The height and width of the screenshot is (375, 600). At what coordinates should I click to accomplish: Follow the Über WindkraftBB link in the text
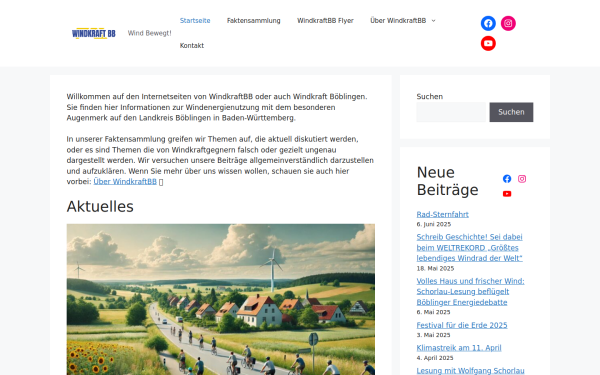click(125, 182)
